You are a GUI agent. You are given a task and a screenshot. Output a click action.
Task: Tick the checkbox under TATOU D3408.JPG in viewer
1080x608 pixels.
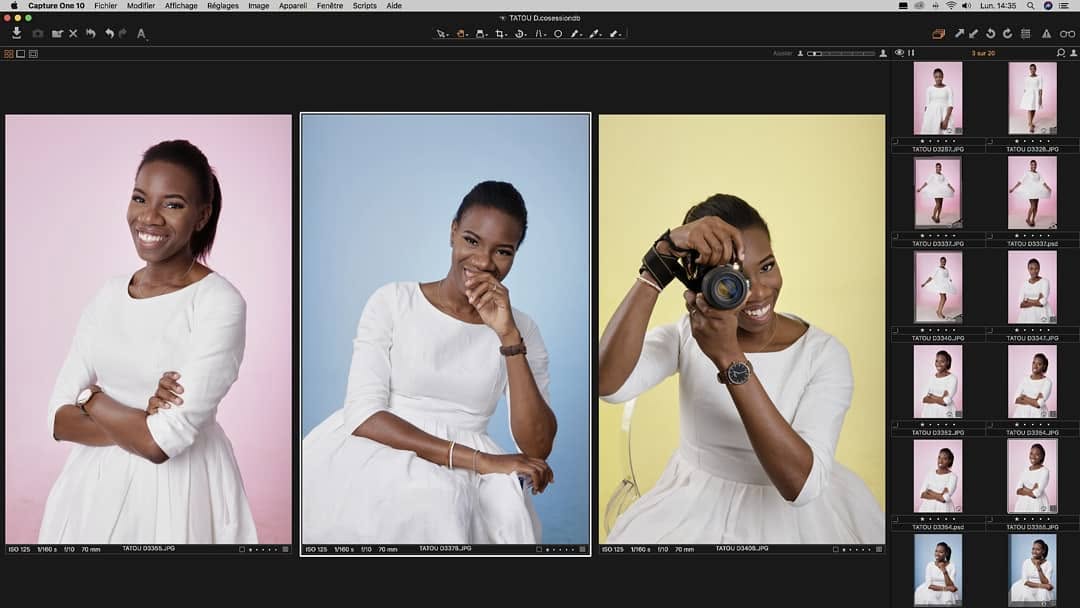[835, 549]
